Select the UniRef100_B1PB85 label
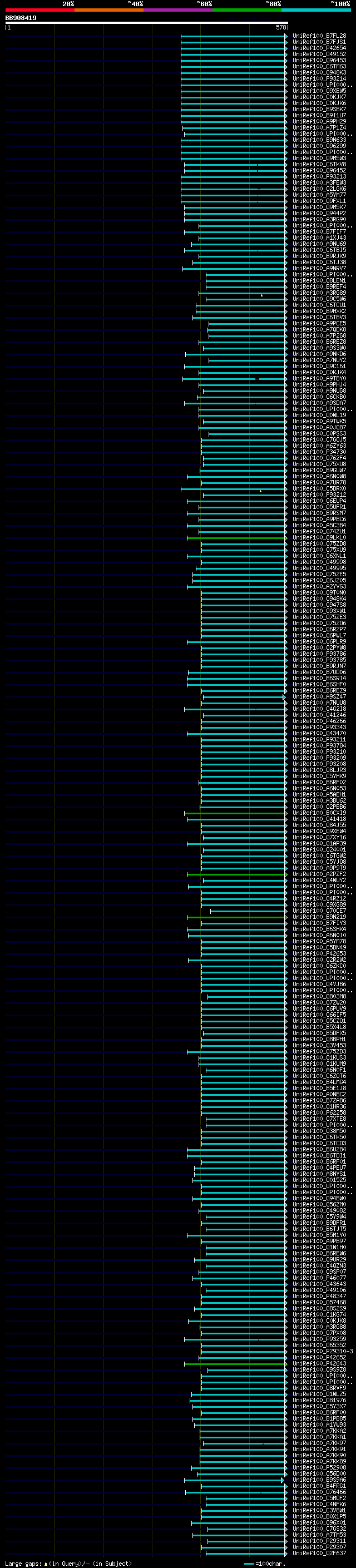 tap(319, 1419)
